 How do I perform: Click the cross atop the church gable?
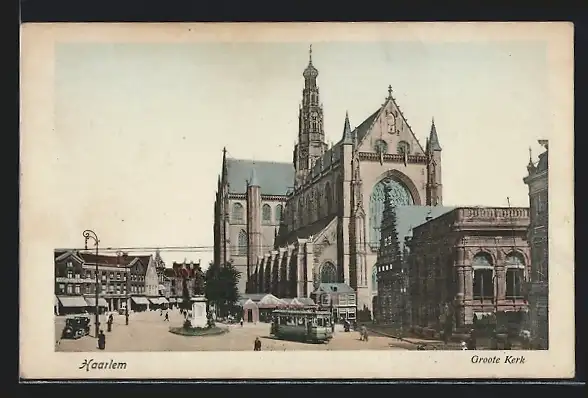tap(390, 90)
